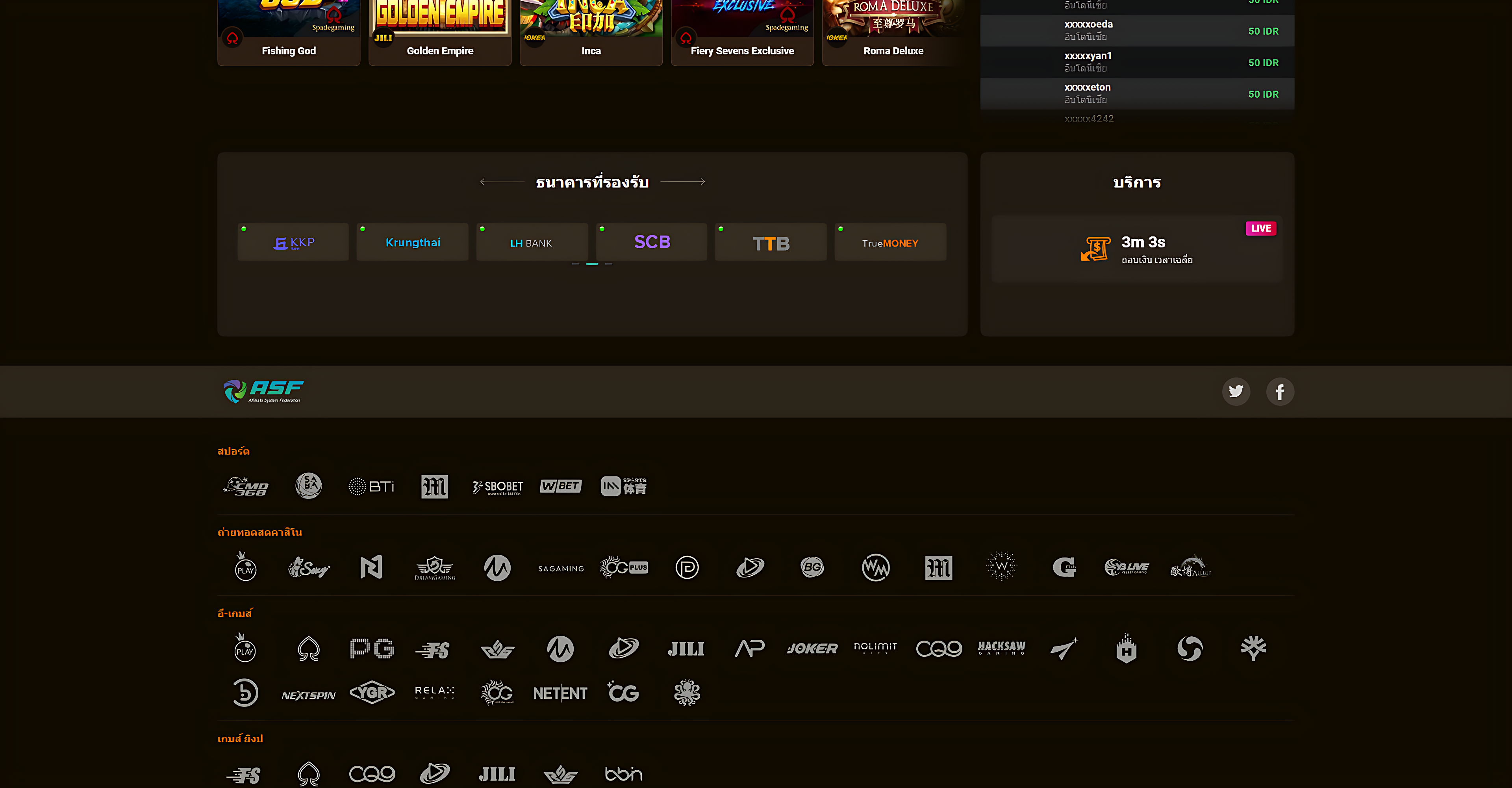1512x788 pixels.
Task: Open the SBA sports ball logo
Action: pos(309,485)
